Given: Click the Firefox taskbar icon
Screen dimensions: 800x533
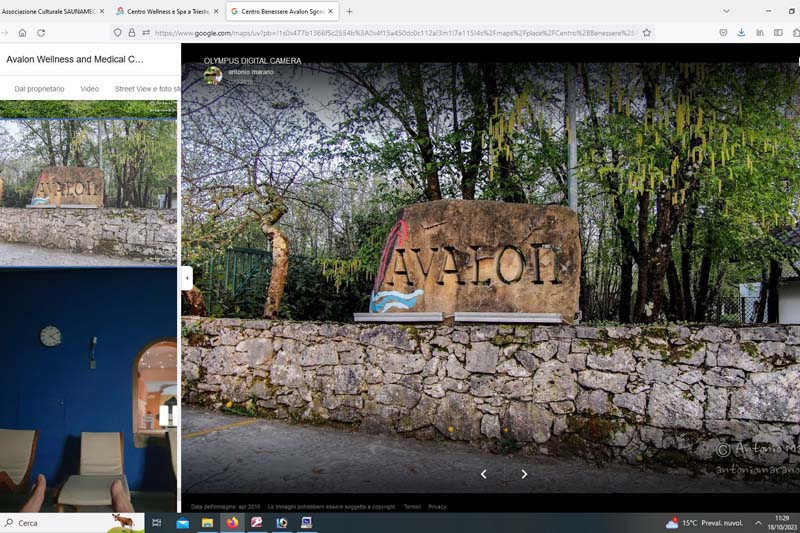Looking at the screenshot, I should 232,523.
